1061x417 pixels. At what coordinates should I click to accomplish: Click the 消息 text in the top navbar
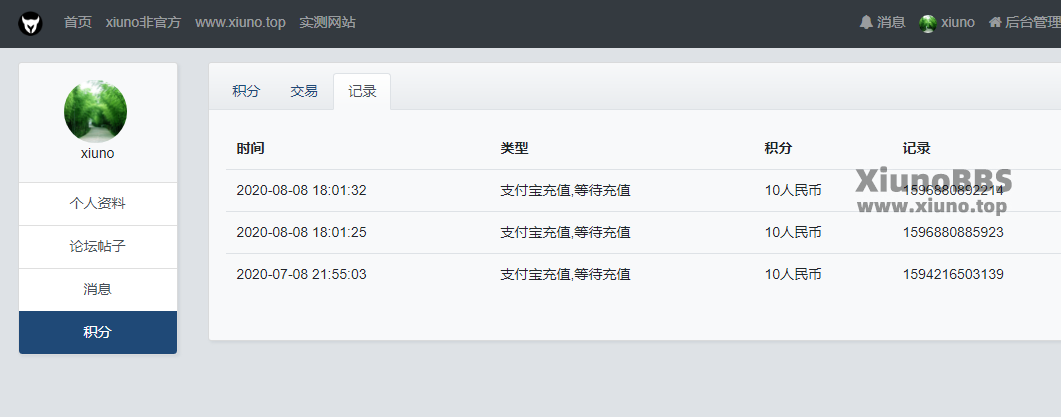[891, 22]
